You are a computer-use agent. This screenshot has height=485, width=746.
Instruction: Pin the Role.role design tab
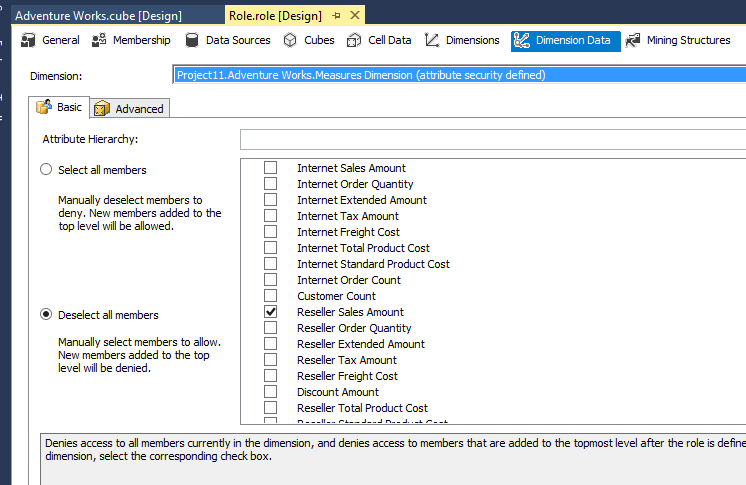pos(336,16)
